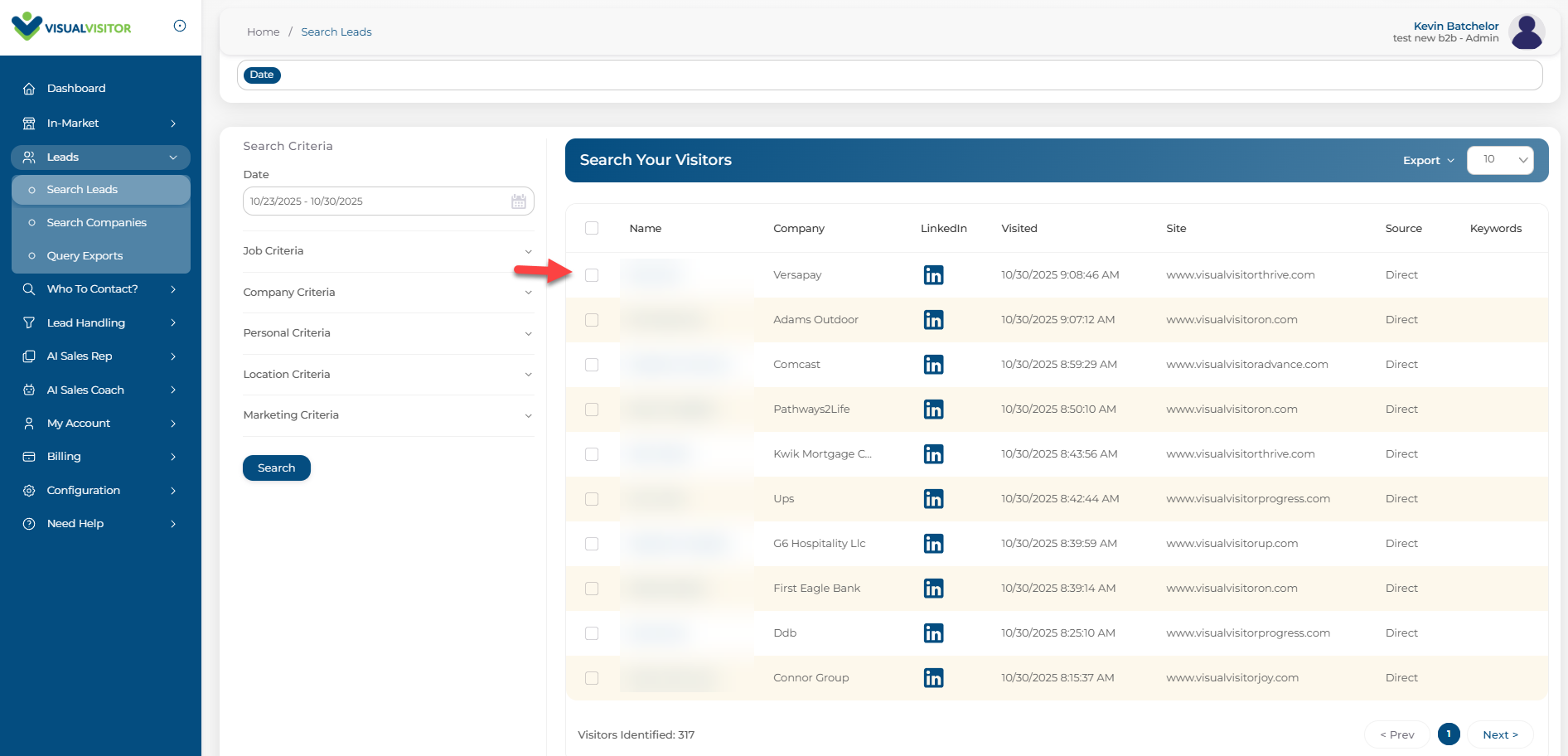Click the Search button
This screenshot has height=756, width=1568.
click(276, 468)
